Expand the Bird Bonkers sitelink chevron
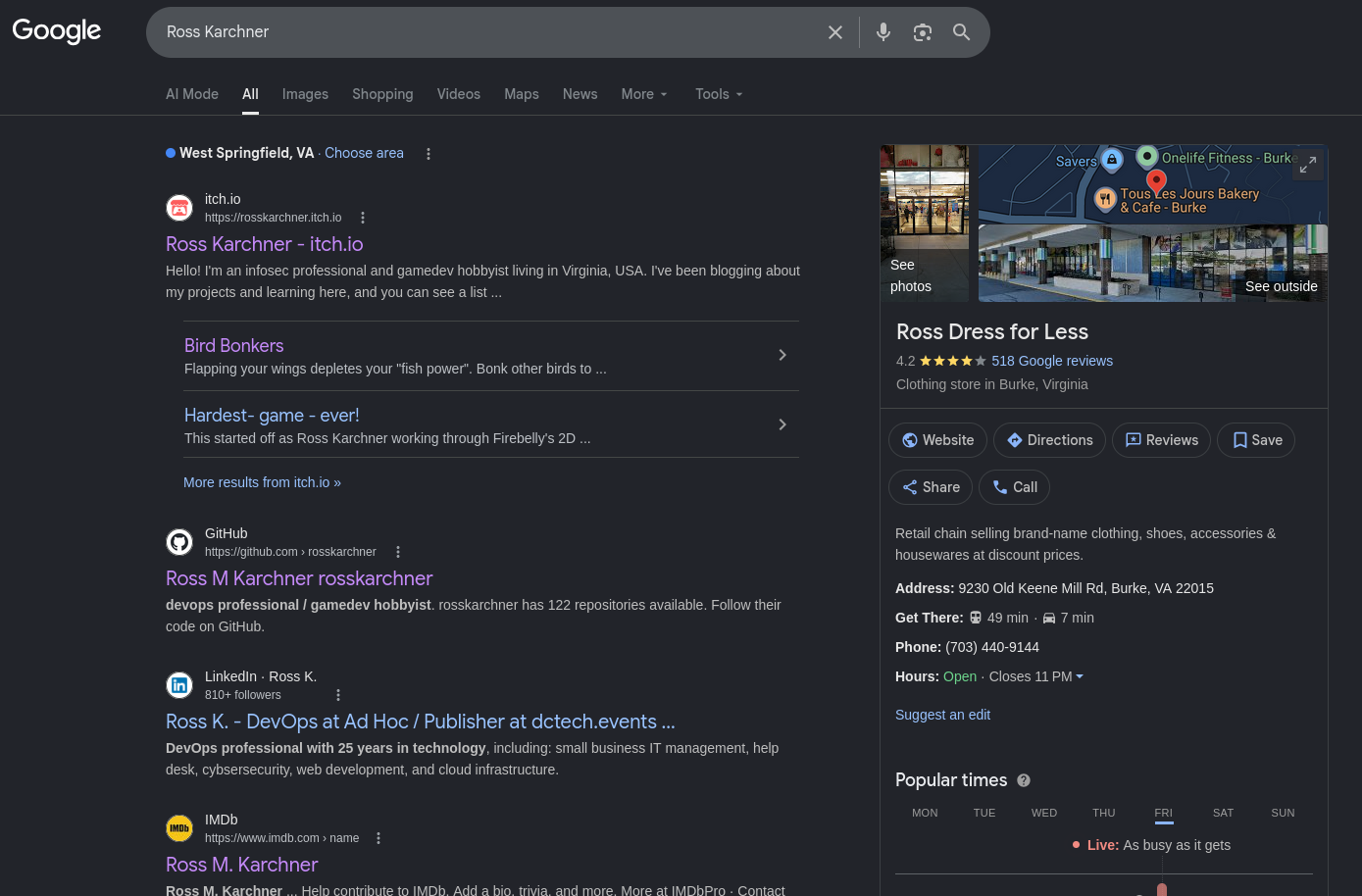The width and height of the screenshot is (1362, 896). click(x=782, y=355)
